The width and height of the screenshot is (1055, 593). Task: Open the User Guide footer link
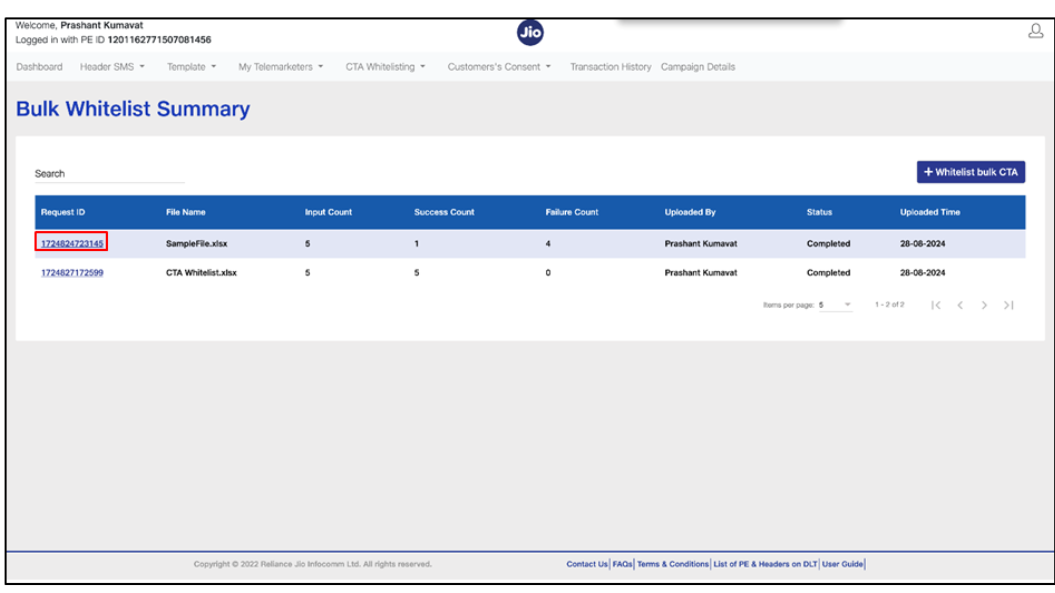(x=842, y=564)
